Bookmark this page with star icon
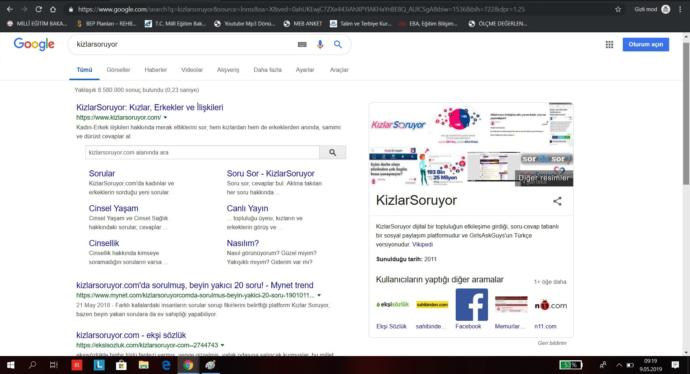 (618, 9)
